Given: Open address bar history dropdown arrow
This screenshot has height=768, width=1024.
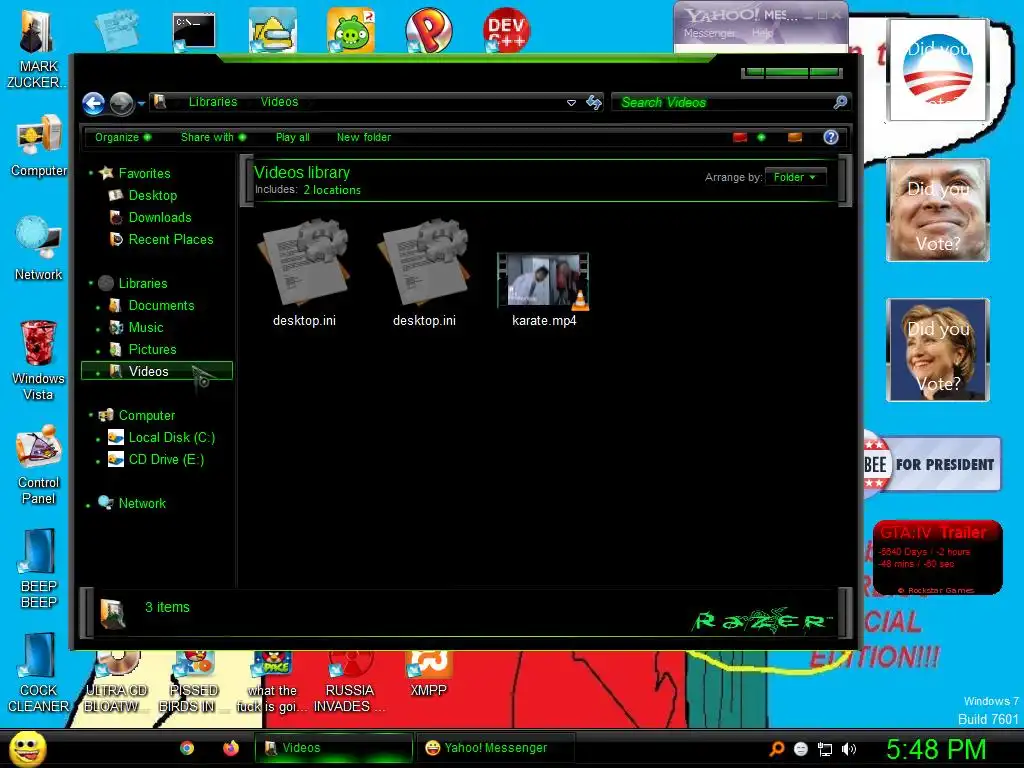Looking at the screenshot, I should coord(571,103).
